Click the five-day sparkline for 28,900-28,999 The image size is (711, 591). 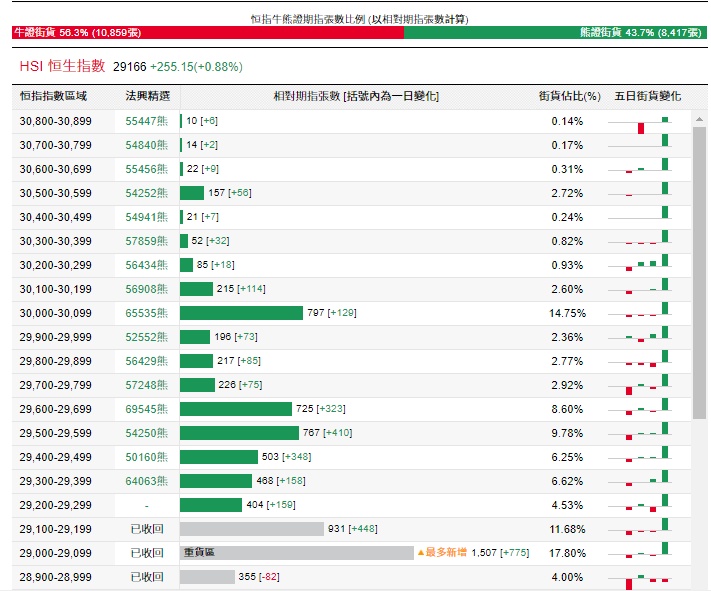pyautogui.click(x=639, y=581)
